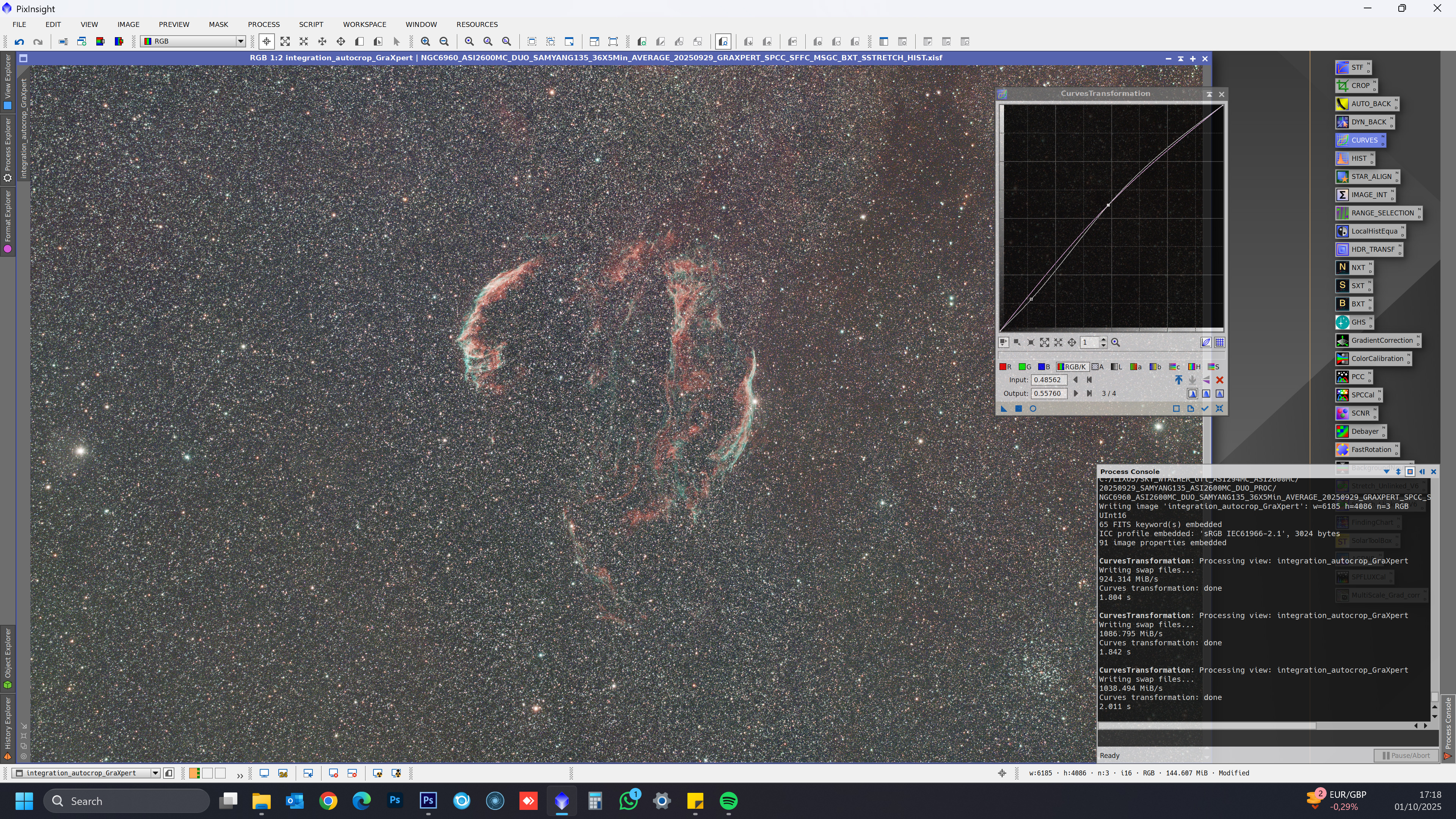The height and width of the screenshot is (819, 1456).
Task: Click the red delete-point X in Curves
Action: click(1219, 380)
